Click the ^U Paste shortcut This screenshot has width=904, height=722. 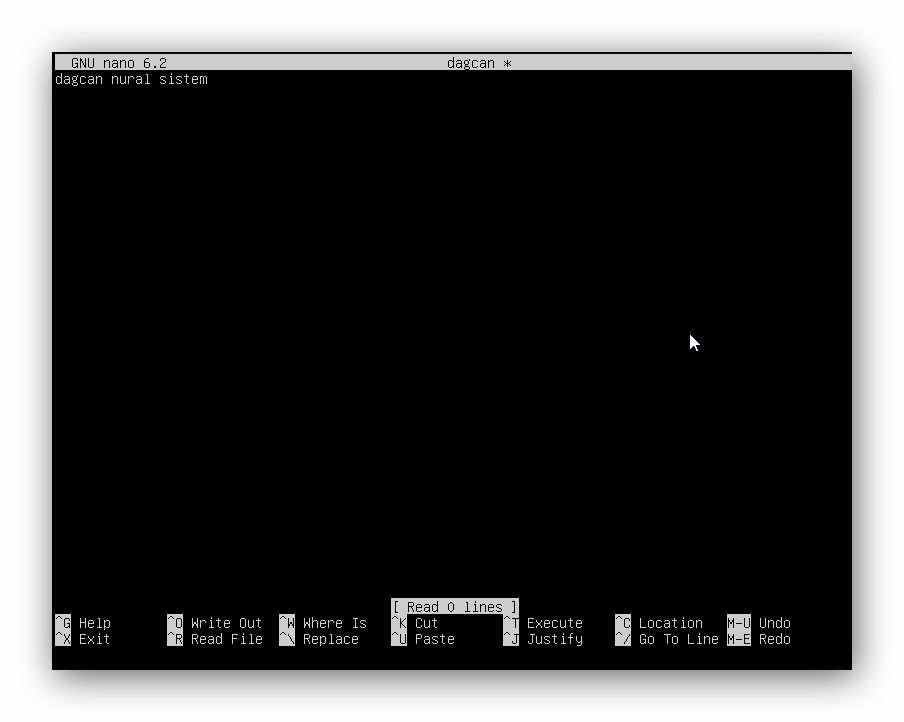(423, 639)
